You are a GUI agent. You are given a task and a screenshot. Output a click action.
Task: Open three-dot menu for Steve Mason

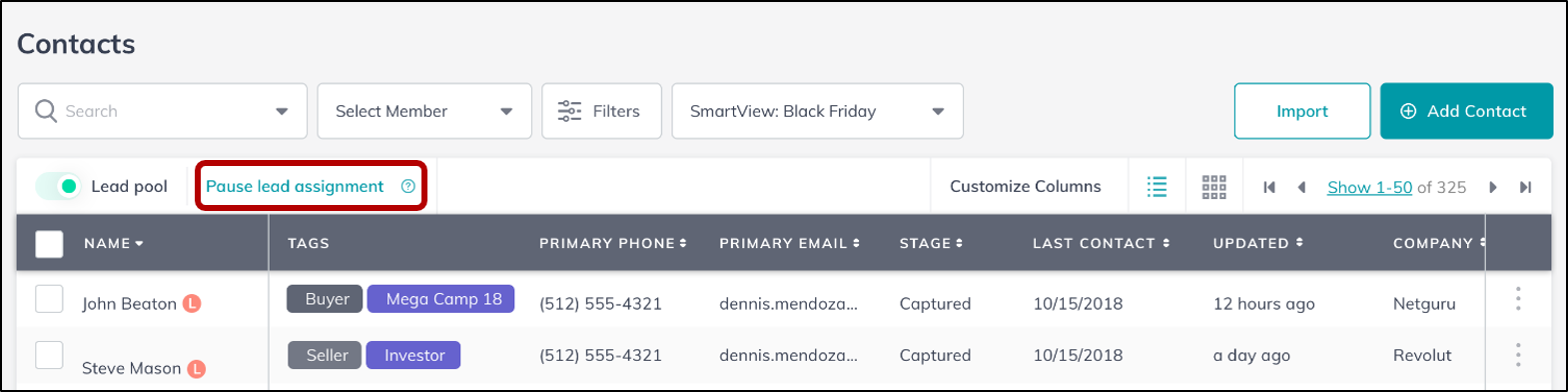[1518, 354]
